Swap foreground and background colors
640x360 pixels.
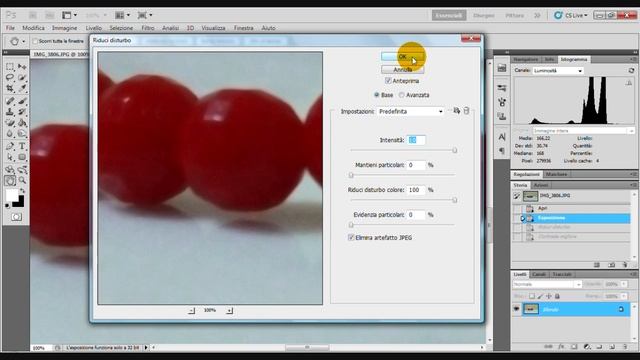point(22,191)
